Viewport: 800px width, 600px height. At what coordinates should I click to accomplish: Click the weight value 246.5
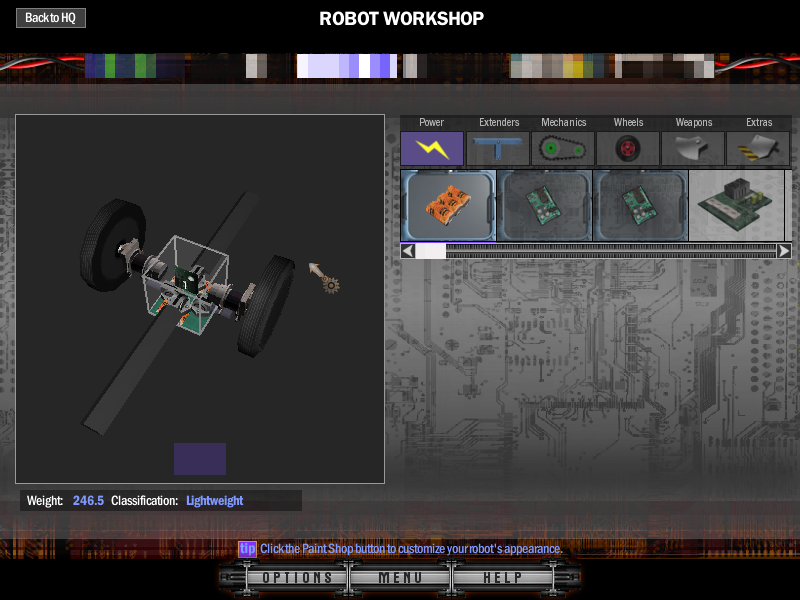click(88, 501)
